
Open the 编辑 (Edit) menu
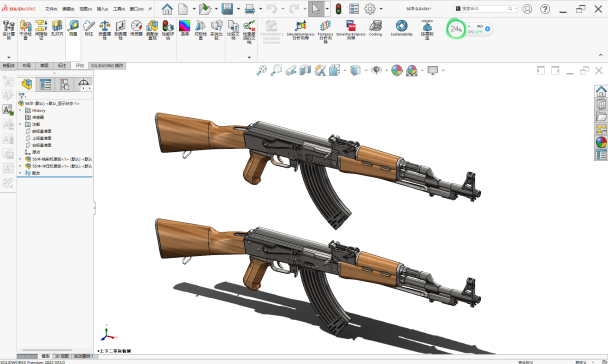68,9
